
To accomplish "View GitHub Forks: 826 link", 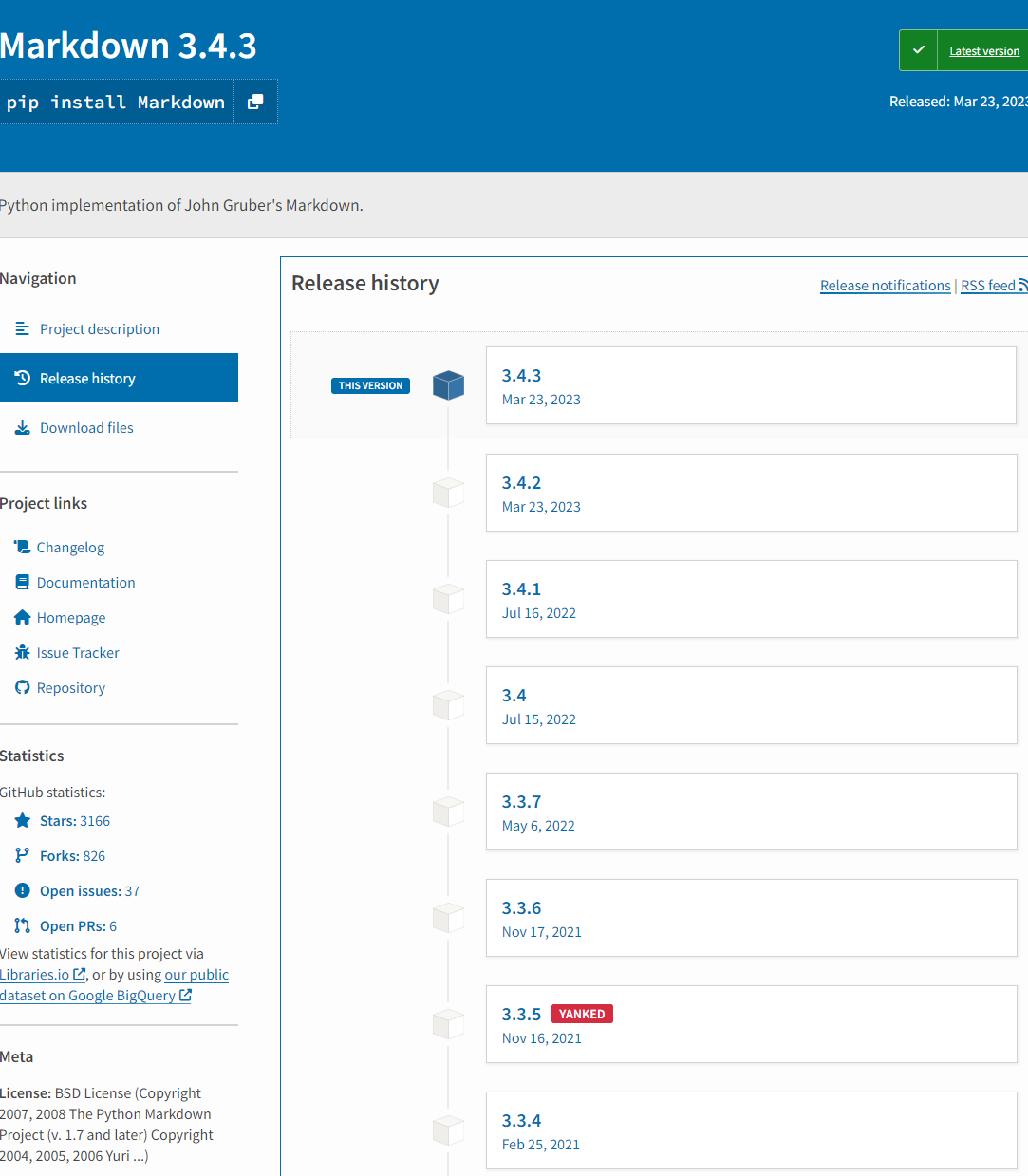I will click(x=72, y=856).
